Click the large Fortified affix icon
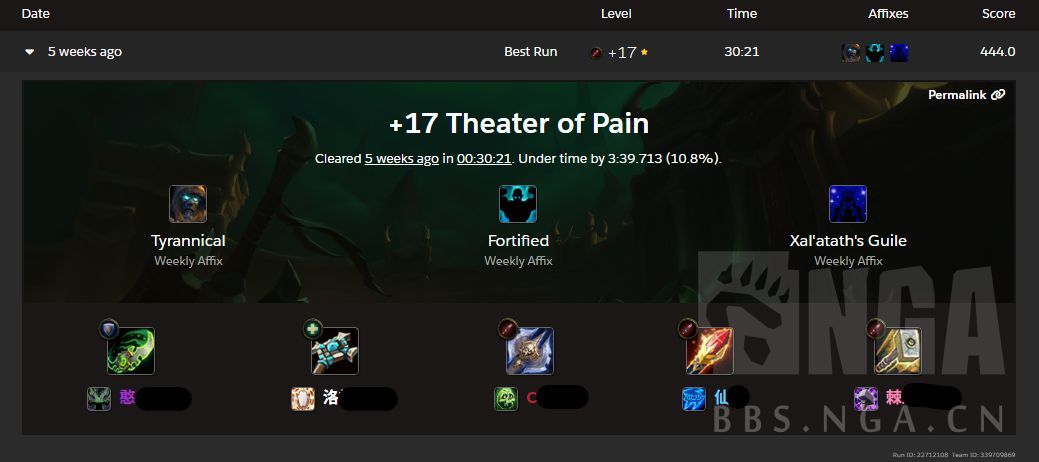The height and width of the screenshot is (462, 1039). 518,203
